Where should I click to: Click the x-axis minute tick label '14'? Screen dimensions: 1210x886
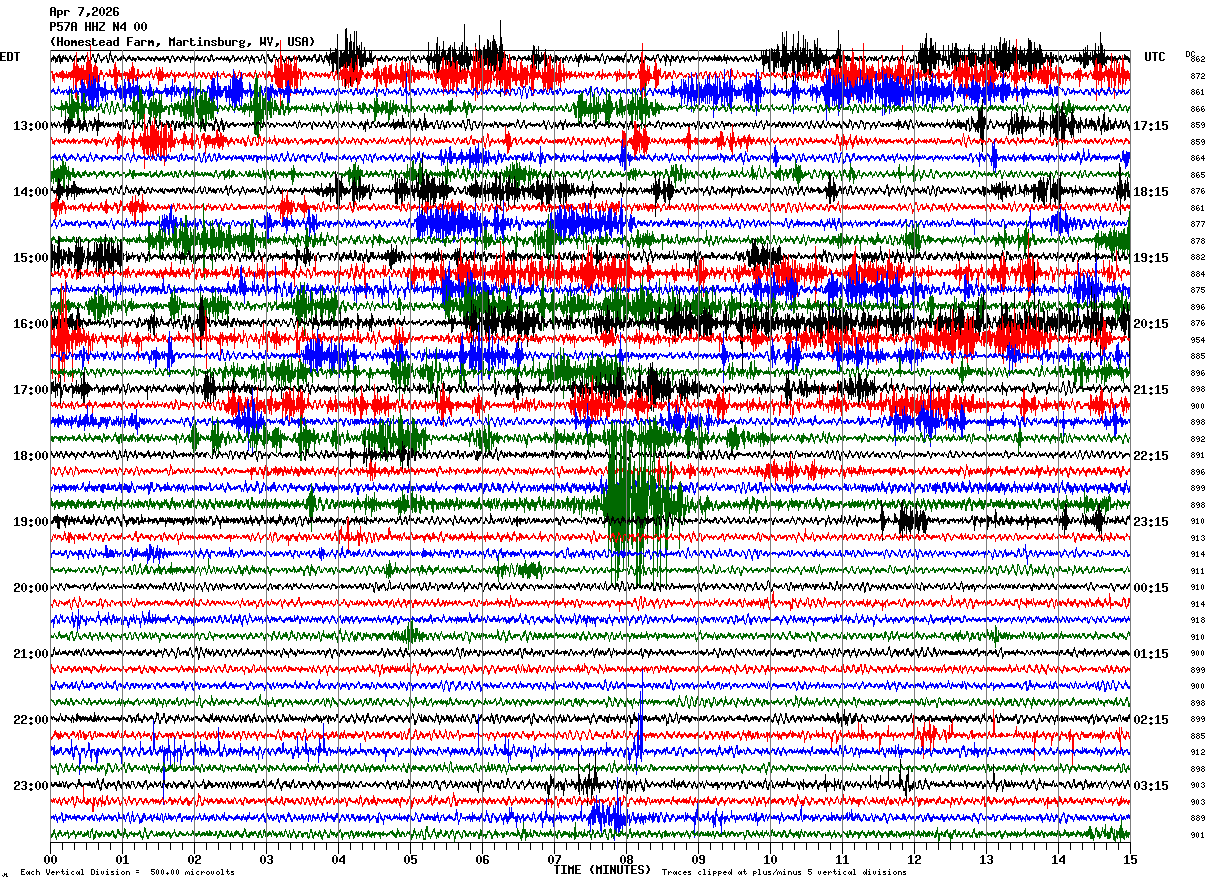[1058, 858]
